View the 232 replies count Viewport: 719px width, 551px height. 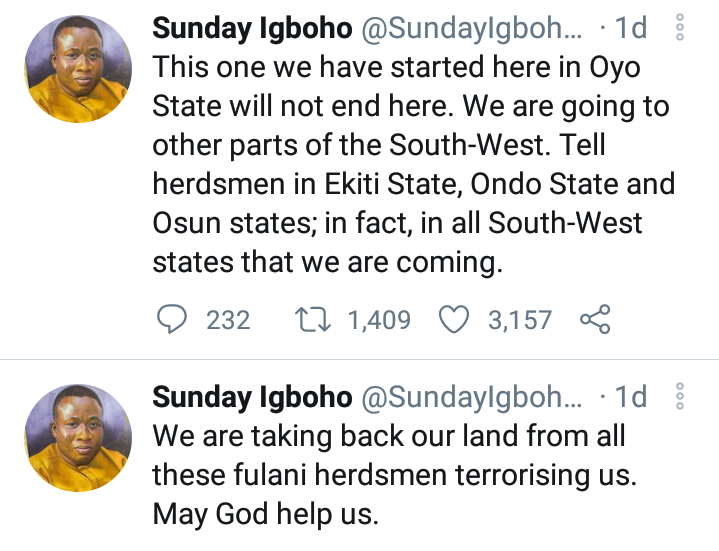228,320
